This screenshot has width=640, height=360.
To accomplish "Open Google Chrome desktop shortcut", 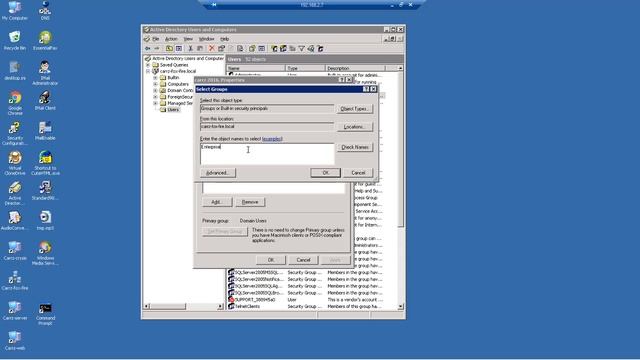I will click(15, 103).
